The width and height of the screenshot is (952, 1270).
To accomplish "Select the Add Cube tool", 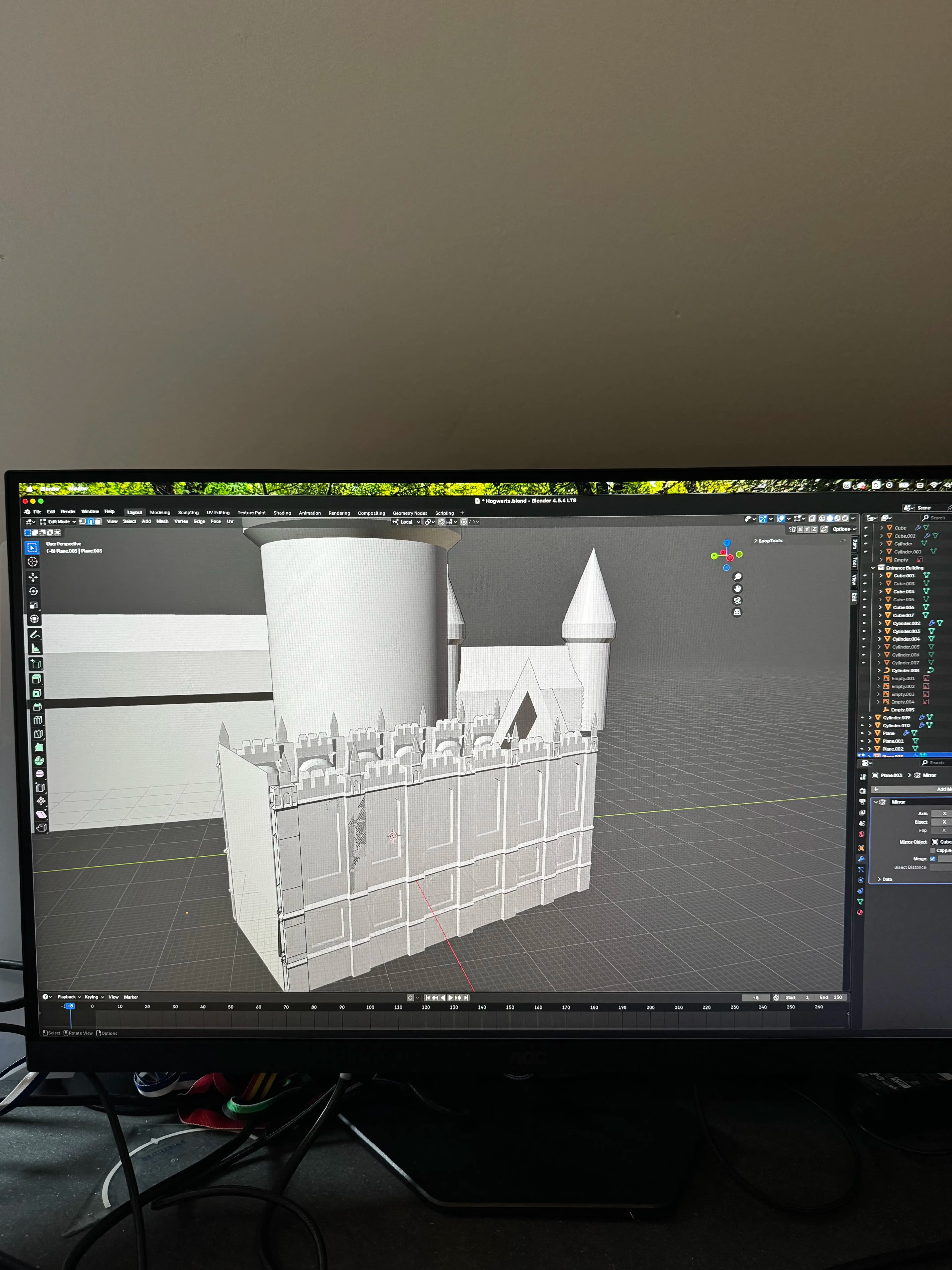I will click(36, 664).
